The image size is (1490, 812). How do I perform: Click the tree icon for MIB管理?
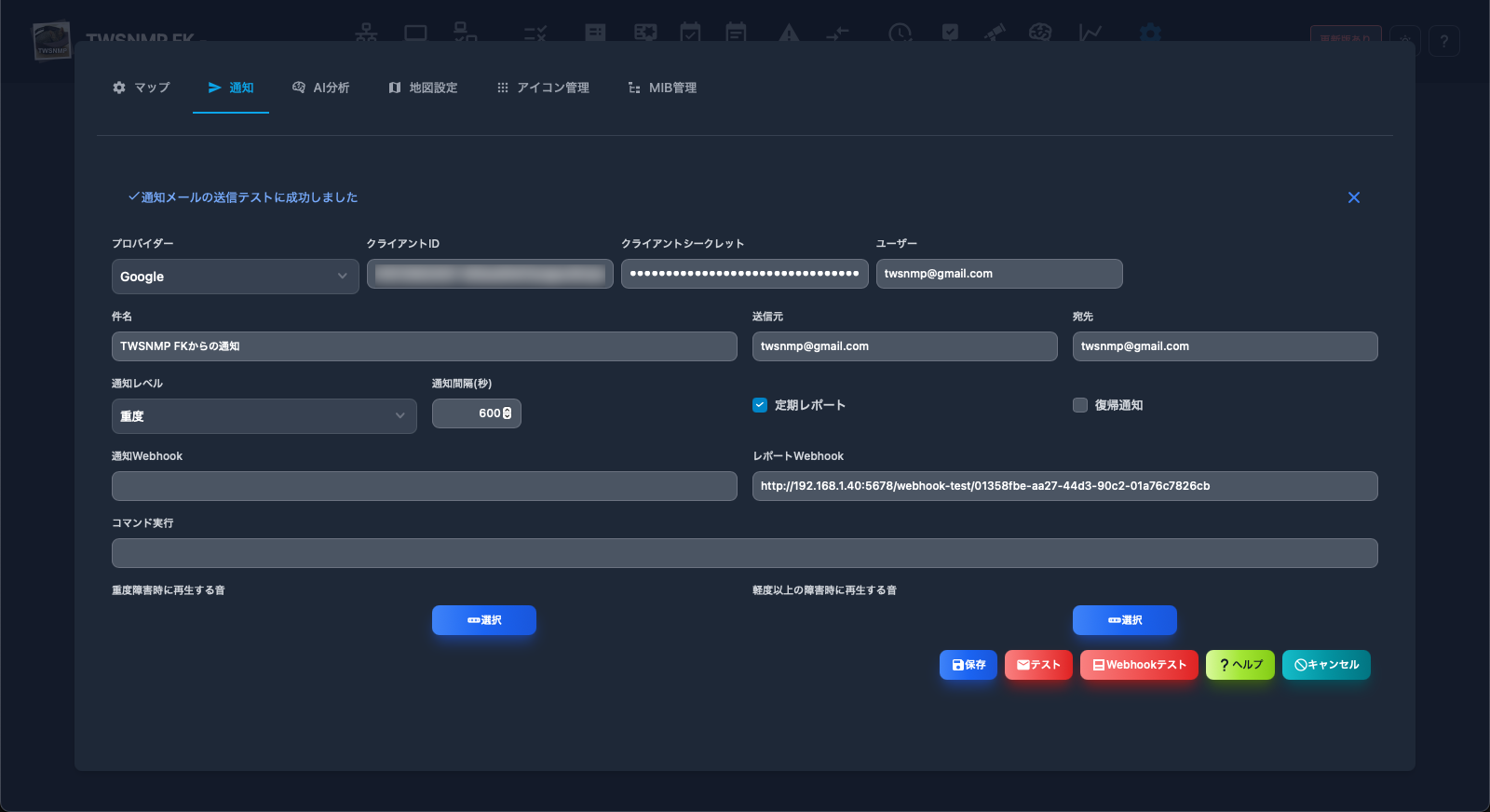[634, 88]
